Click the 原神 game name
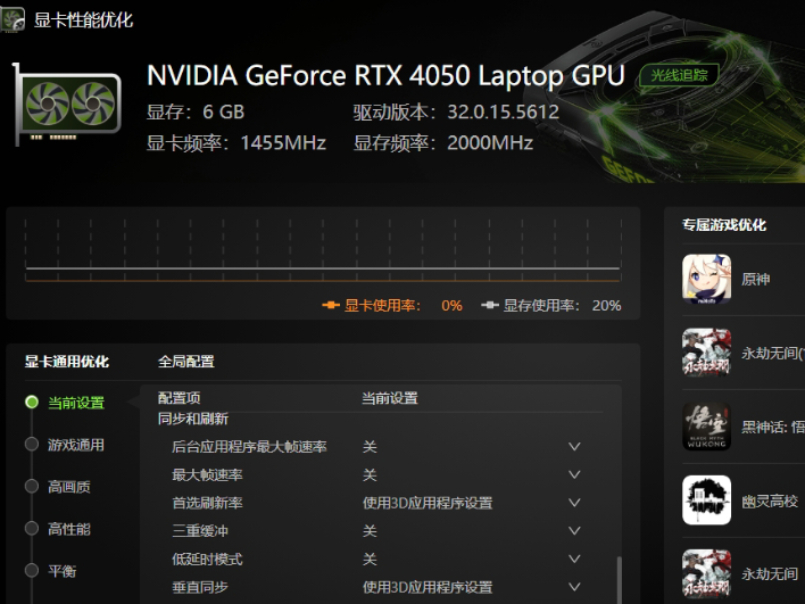This screenshot has height=604, width=805. click(756, 279)
